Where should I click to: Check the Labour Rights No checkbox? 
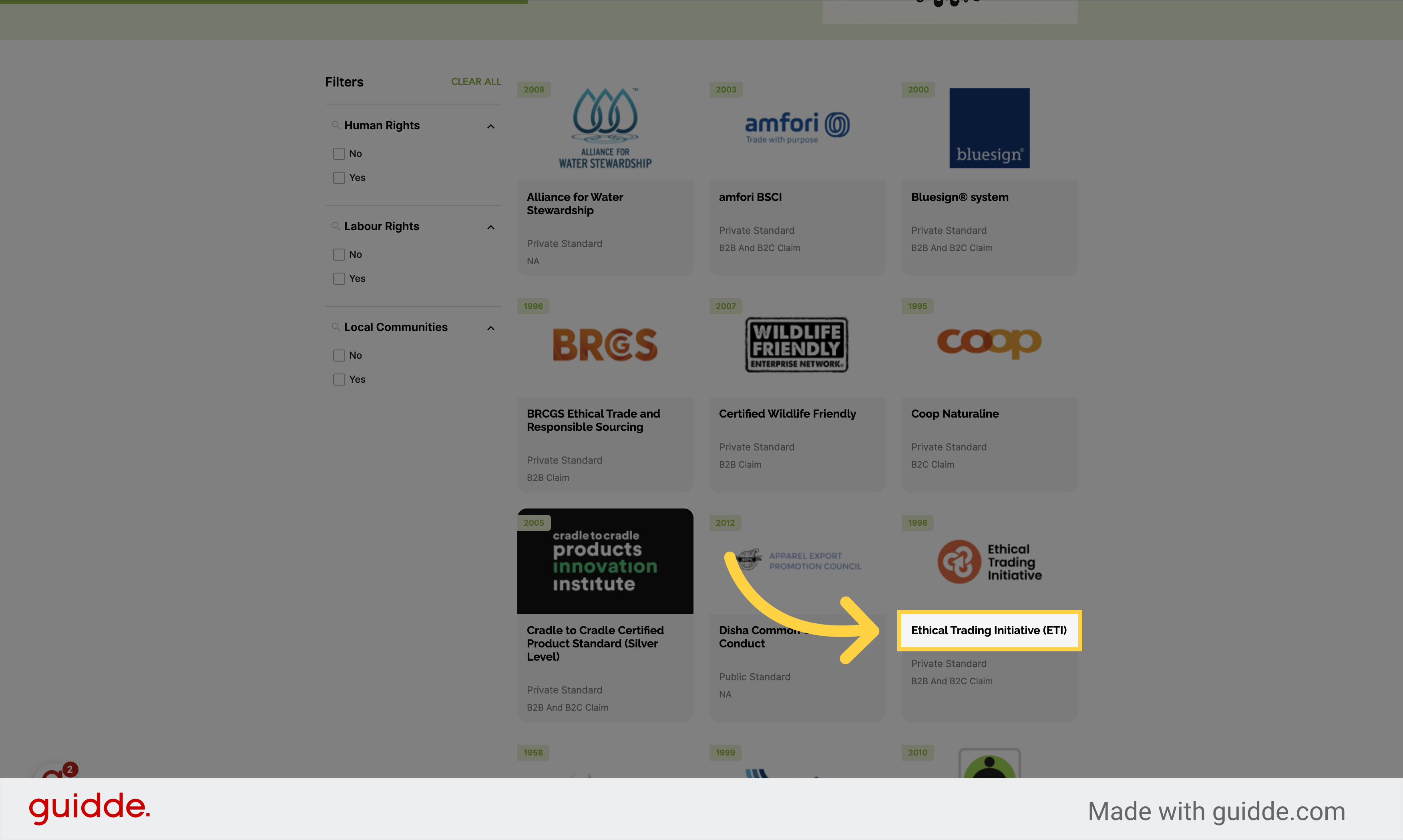point(339,255)
